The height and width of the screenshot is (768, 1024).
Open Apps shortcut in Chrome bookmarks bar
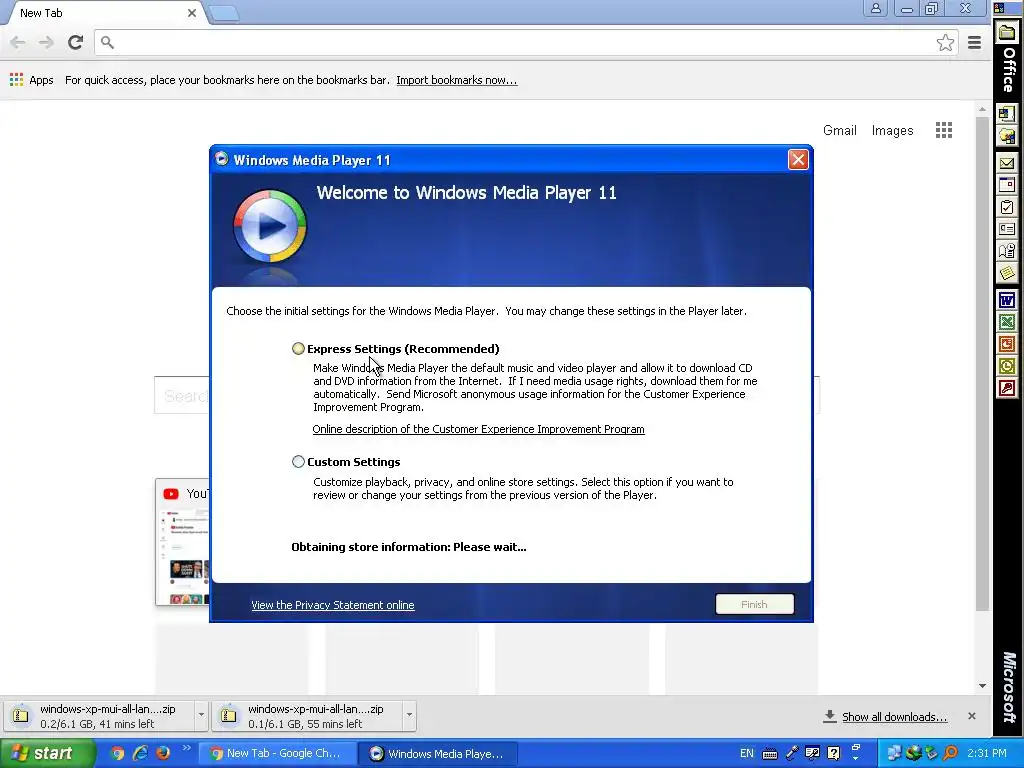tap(31, 80)
